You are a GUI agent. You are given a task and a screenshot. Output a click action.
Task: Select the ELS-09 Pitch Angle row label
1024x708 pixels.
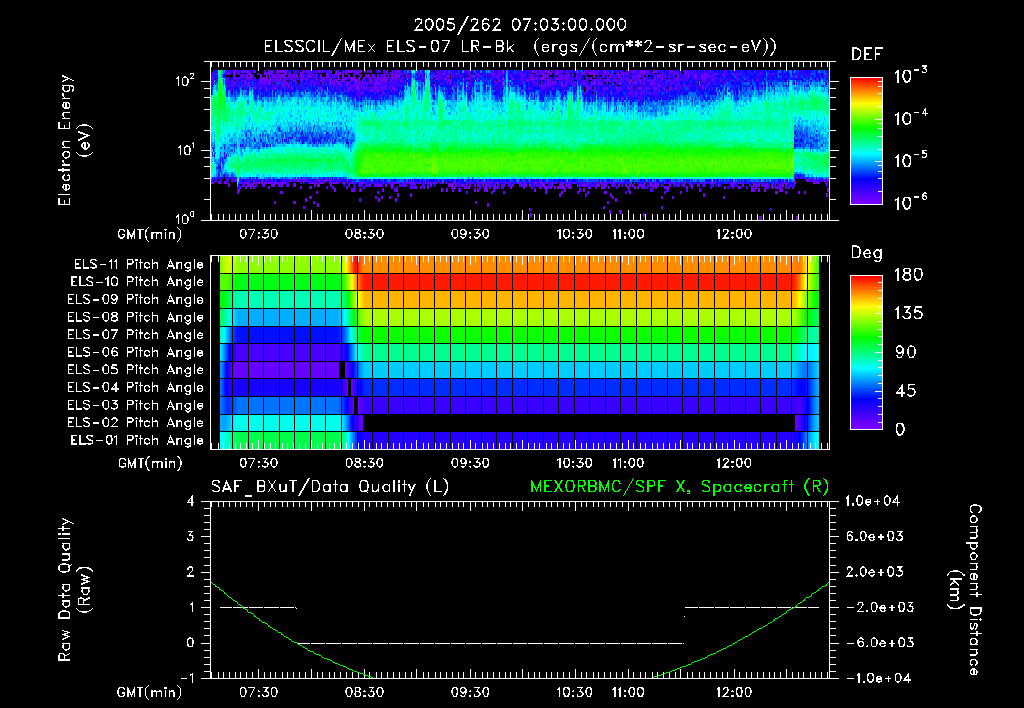pos(136,300)
